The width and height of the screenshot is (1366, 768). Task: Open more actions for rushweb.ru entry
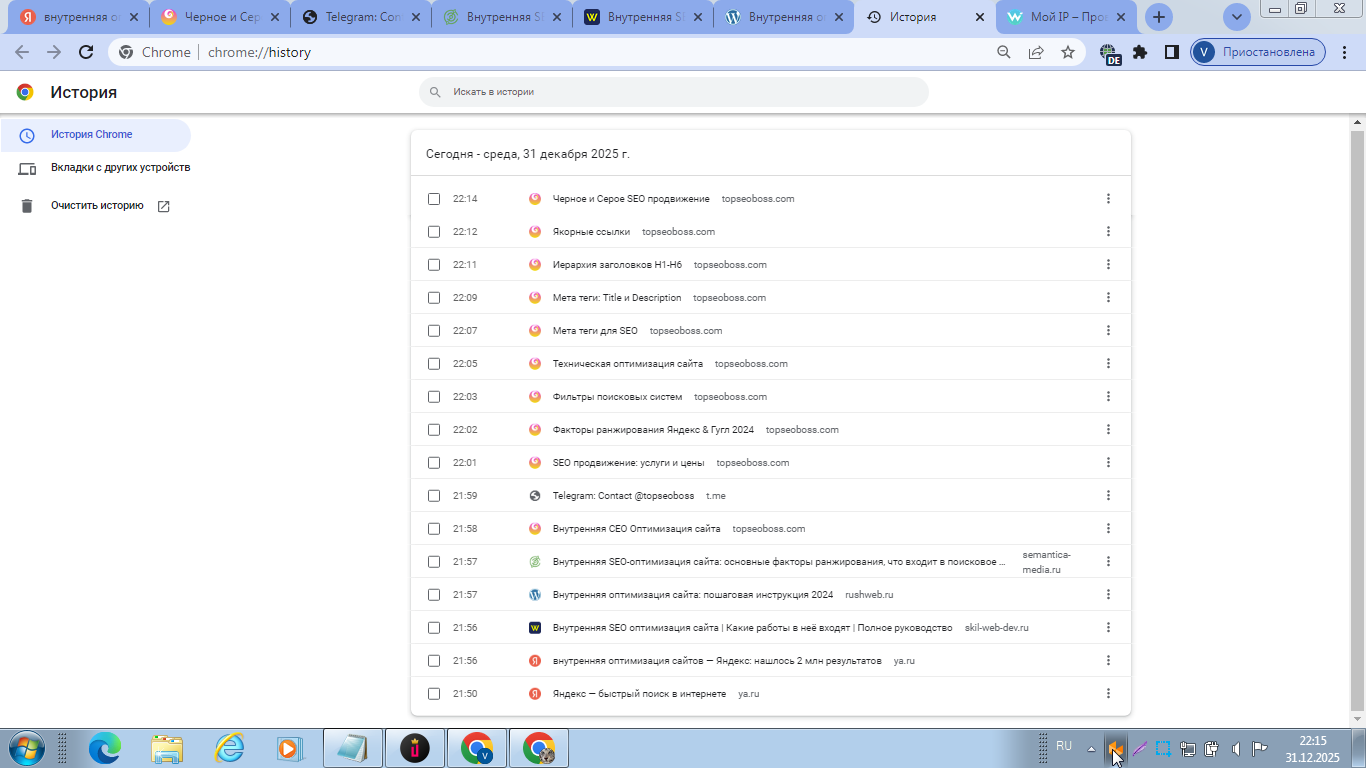tap(1108, 595)
